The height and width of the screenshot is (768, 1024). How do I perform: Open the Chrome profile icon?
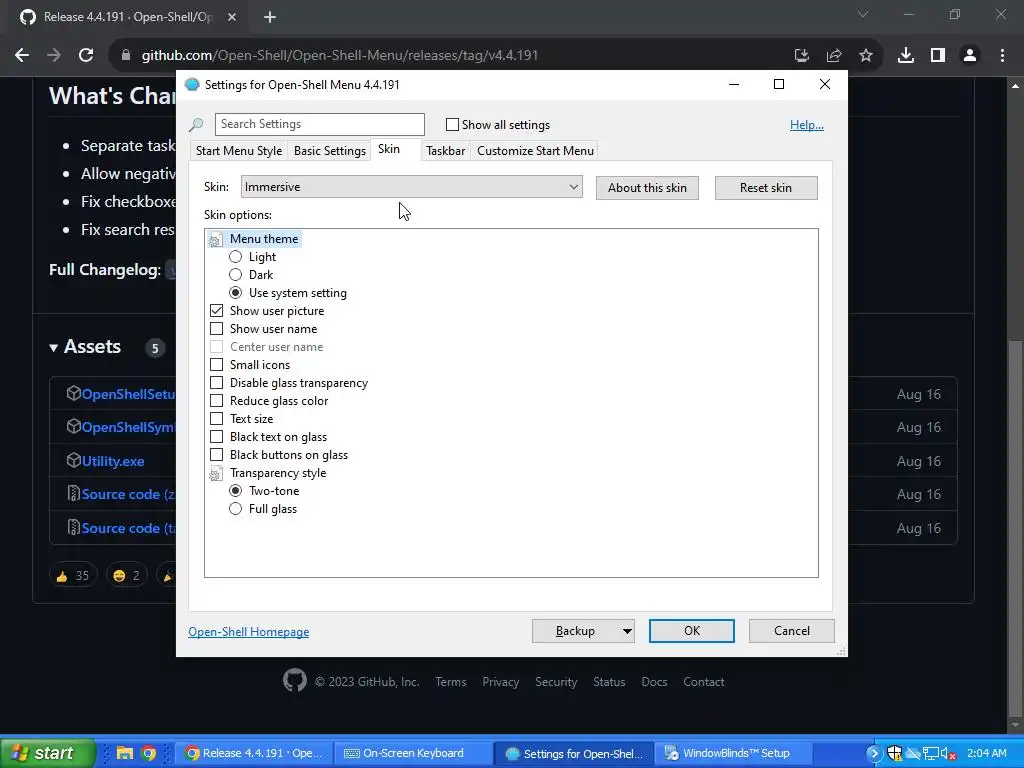click(970, 56)
